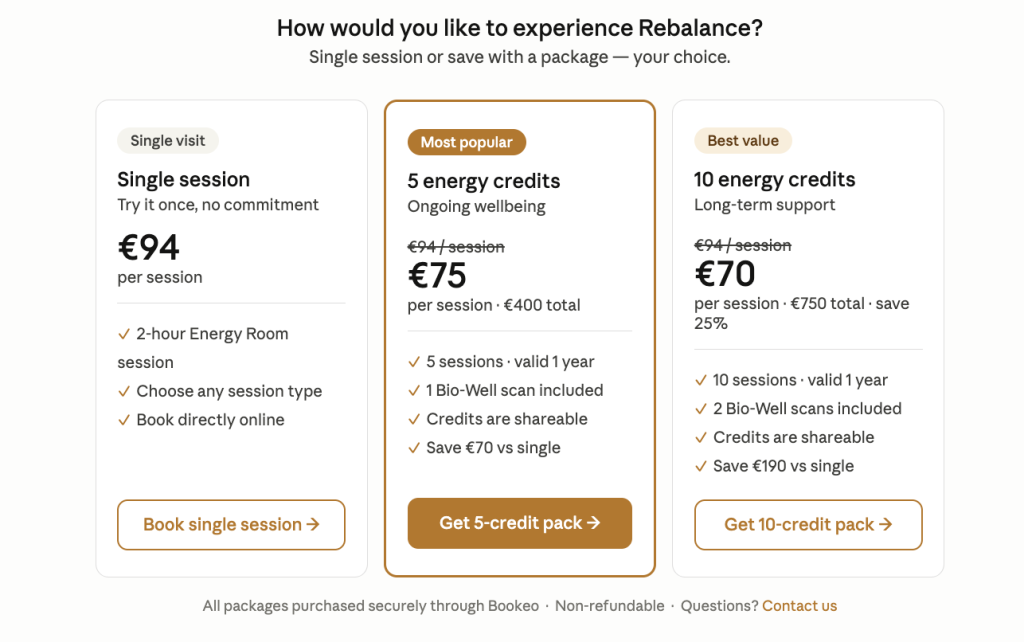Select the Best value badge

point(743,140)
